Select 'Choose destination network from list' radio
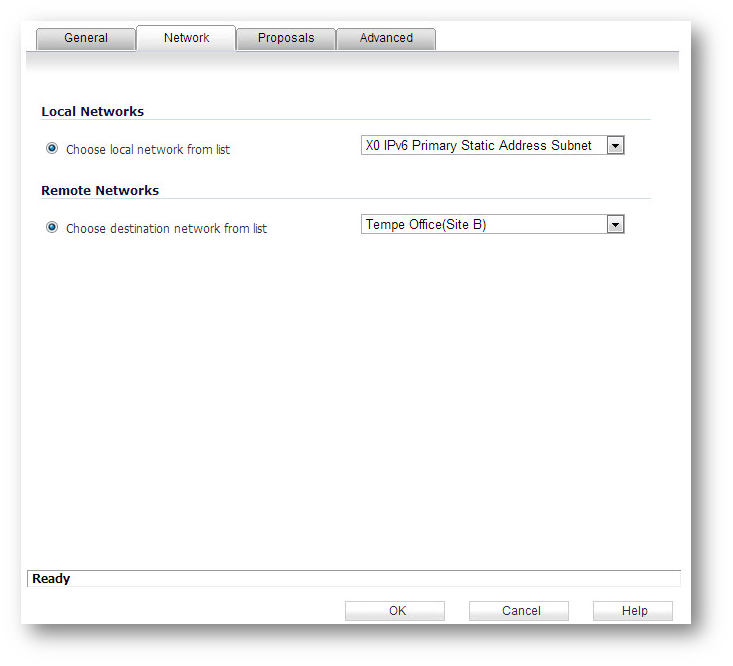This screenshot has height=666, width=733. pyautogui.click(x=52, y=228)
